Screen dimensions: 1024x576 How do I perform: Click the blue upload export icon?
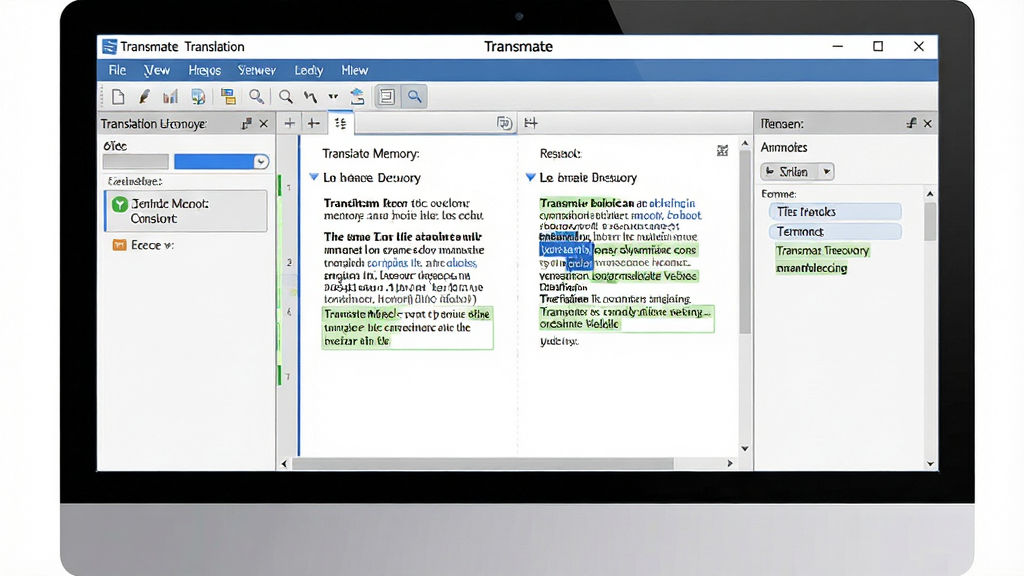point(357,97)
